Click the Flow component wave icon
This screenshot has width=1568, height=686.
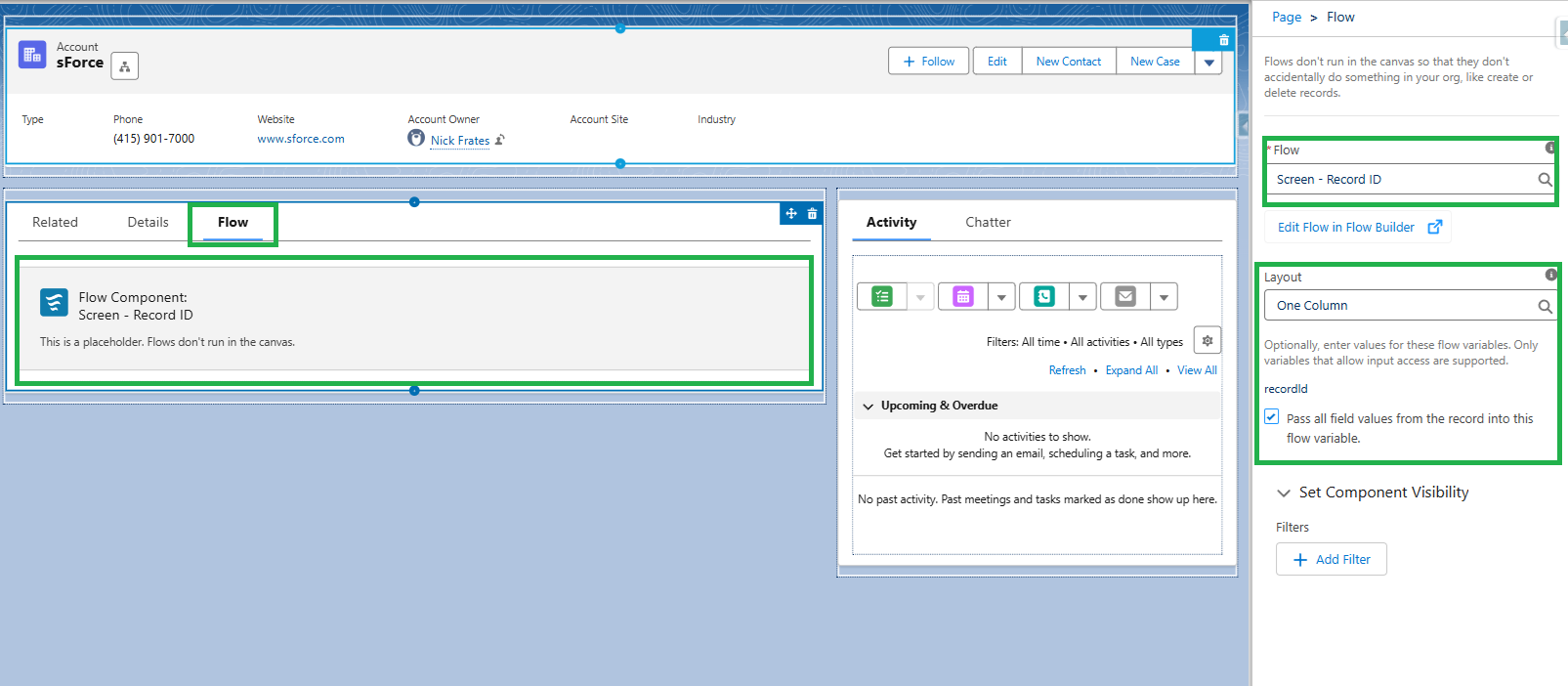click(54, 302)
